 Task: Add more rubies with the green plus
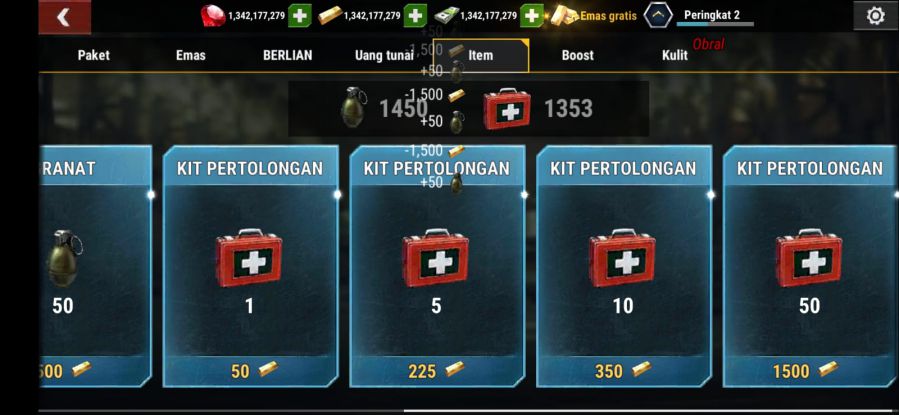pyautogui.click(x=299, y=15)
